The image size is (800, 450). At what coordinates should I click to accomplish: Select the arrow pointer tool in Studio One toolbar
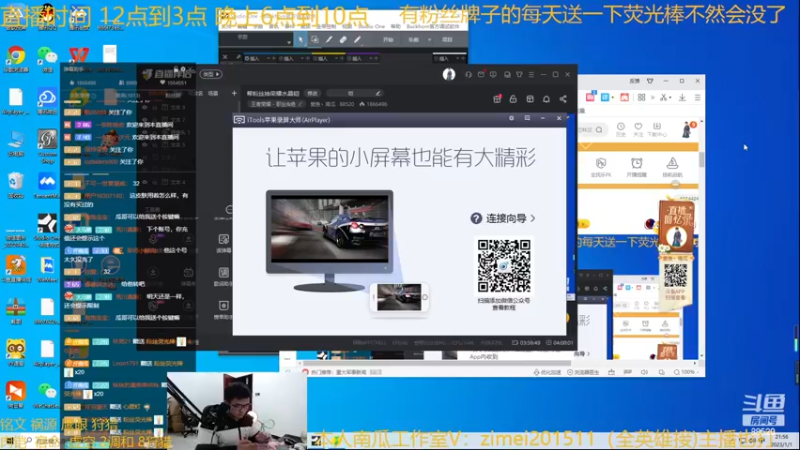[301, 40]
